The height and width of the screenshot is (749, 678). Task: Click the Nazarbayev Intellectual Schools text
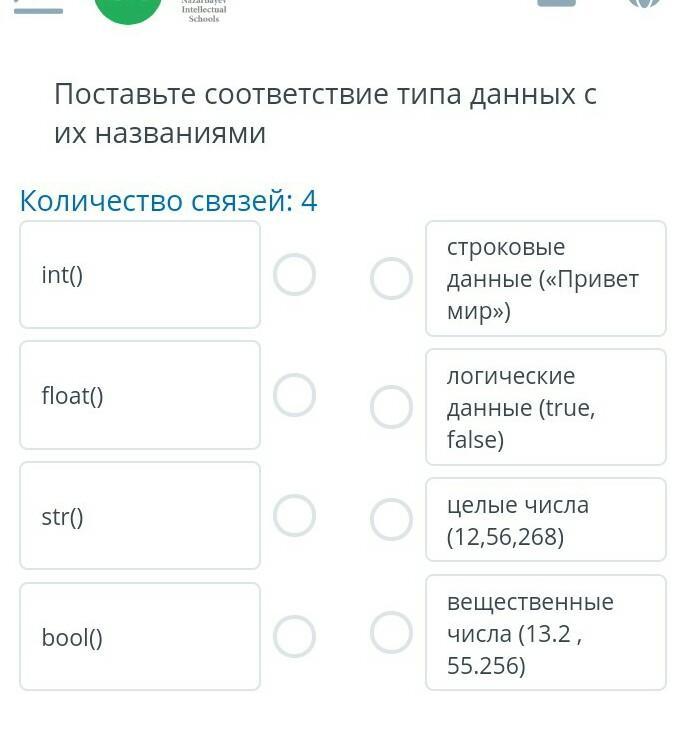[204, 11]
